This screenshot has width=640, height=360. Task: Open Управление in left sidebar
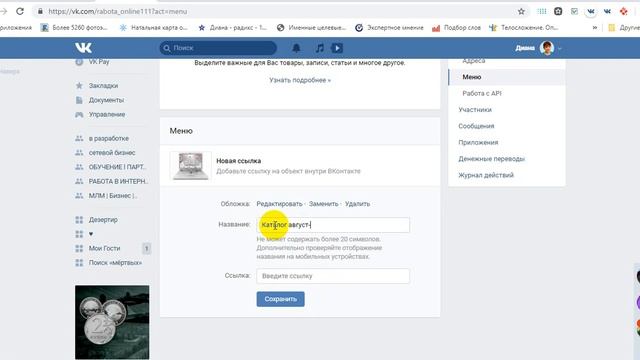click(x=107, y=114)
